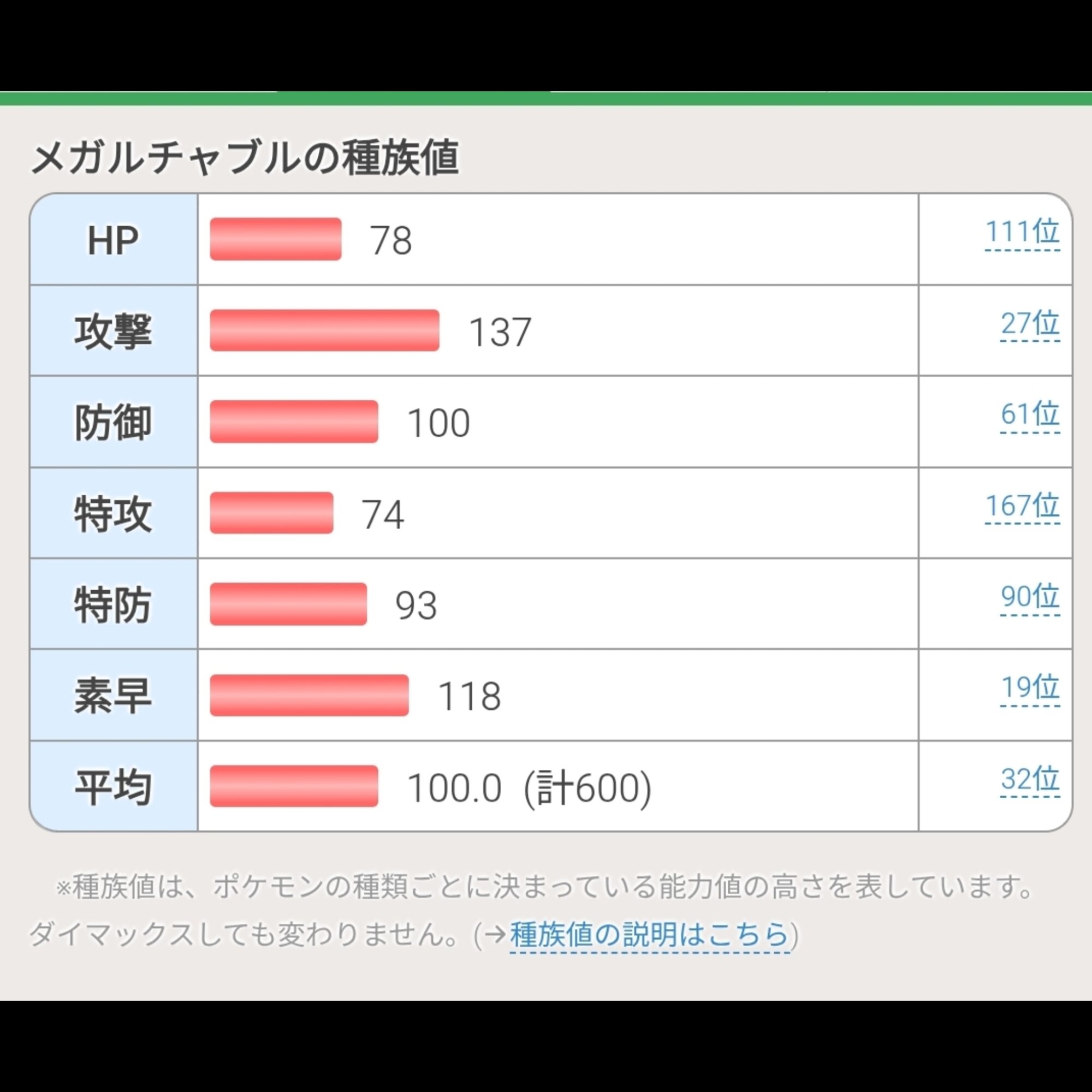Click the red 攻撃 stat bar
This screenshot has height=1092, width=1092.
click(324, 331)
